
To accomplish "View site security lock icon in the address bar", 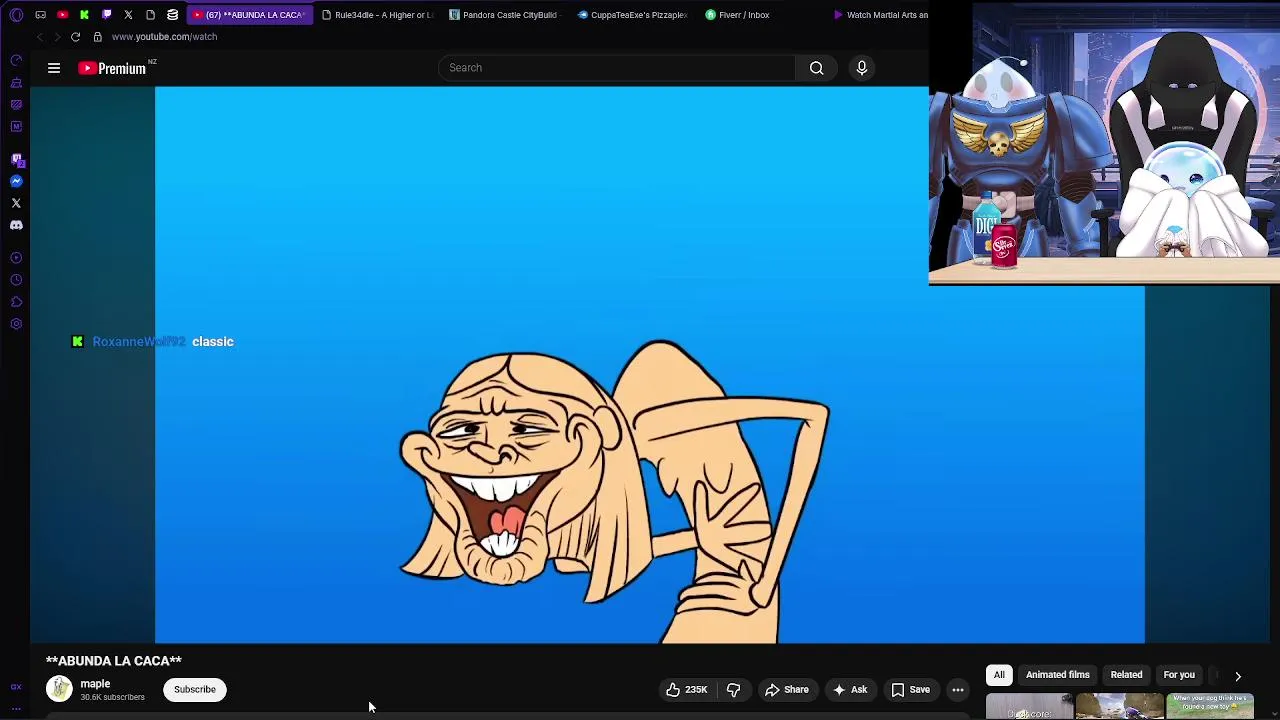I will 97,37.
